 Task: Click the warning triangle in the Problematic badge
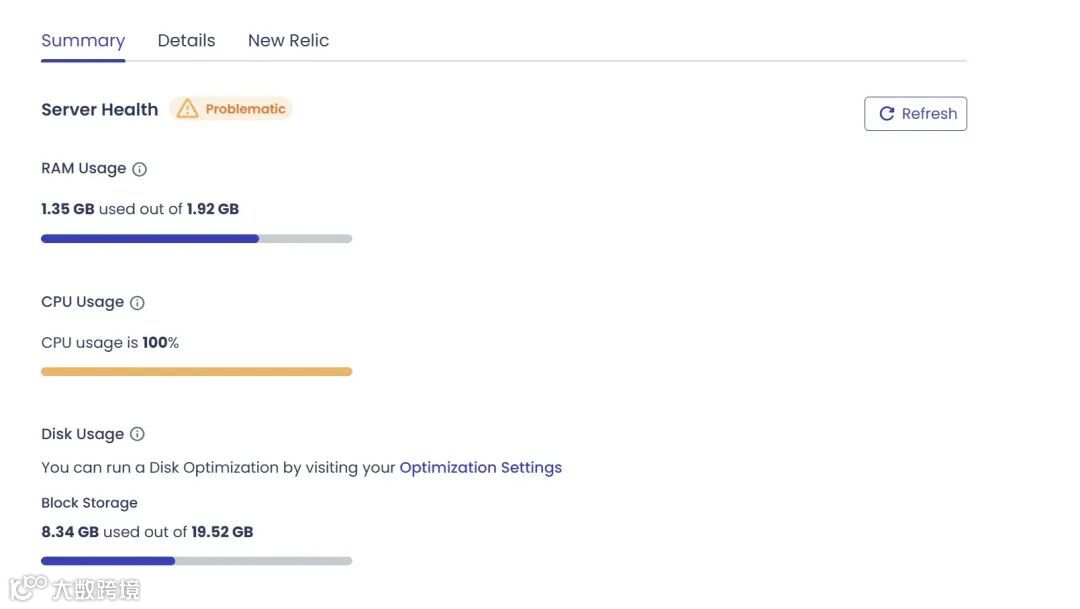[187, 109]
